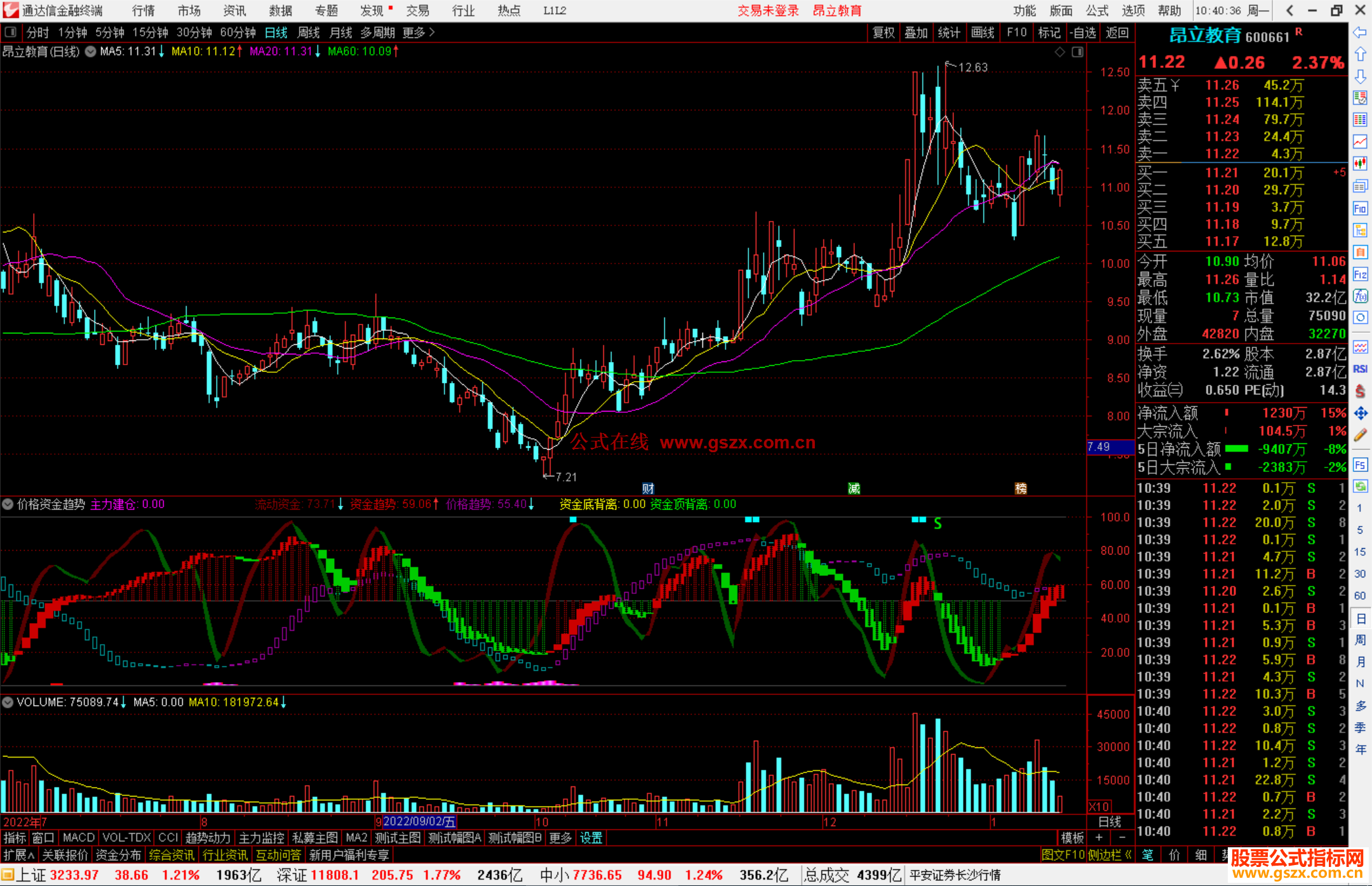Click the F12 icon in right sidebar
This screenshot has height=886, width=1372.
point(1360,274)
